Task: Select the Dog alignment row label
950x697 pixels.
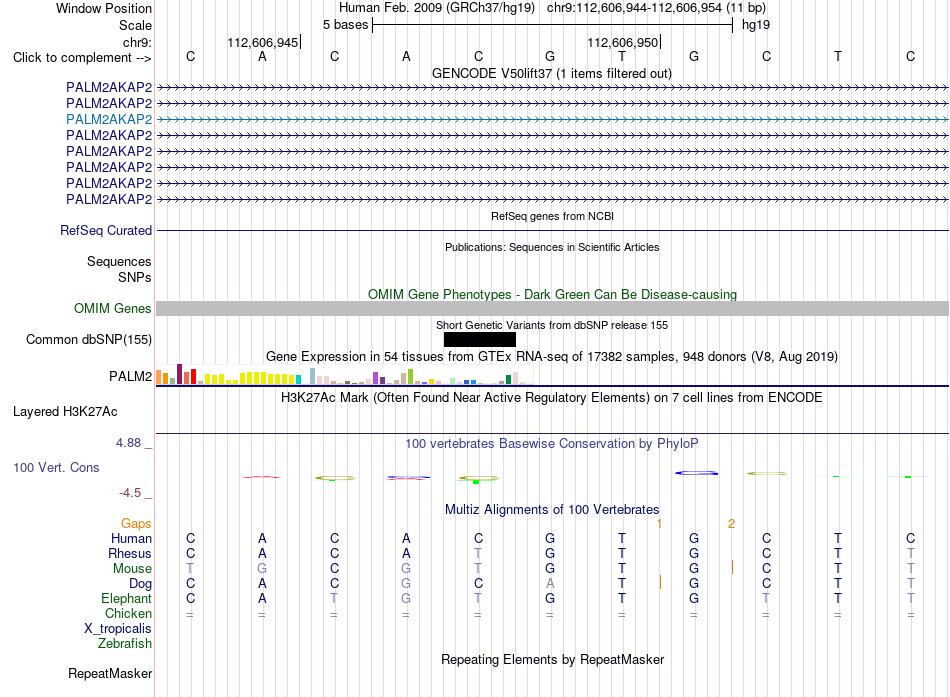Action: coord(141,584)
